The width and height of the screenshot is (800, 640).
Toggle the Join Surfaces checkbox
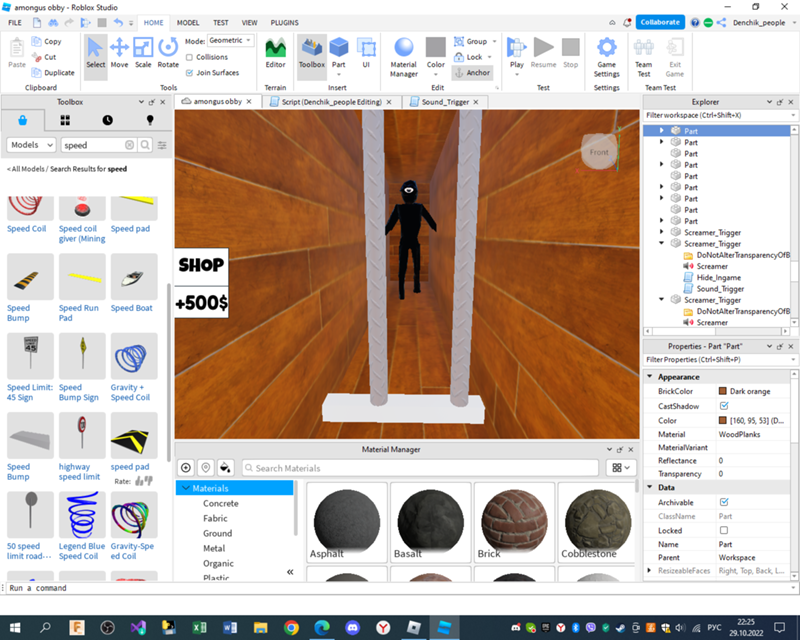point(190,72)
